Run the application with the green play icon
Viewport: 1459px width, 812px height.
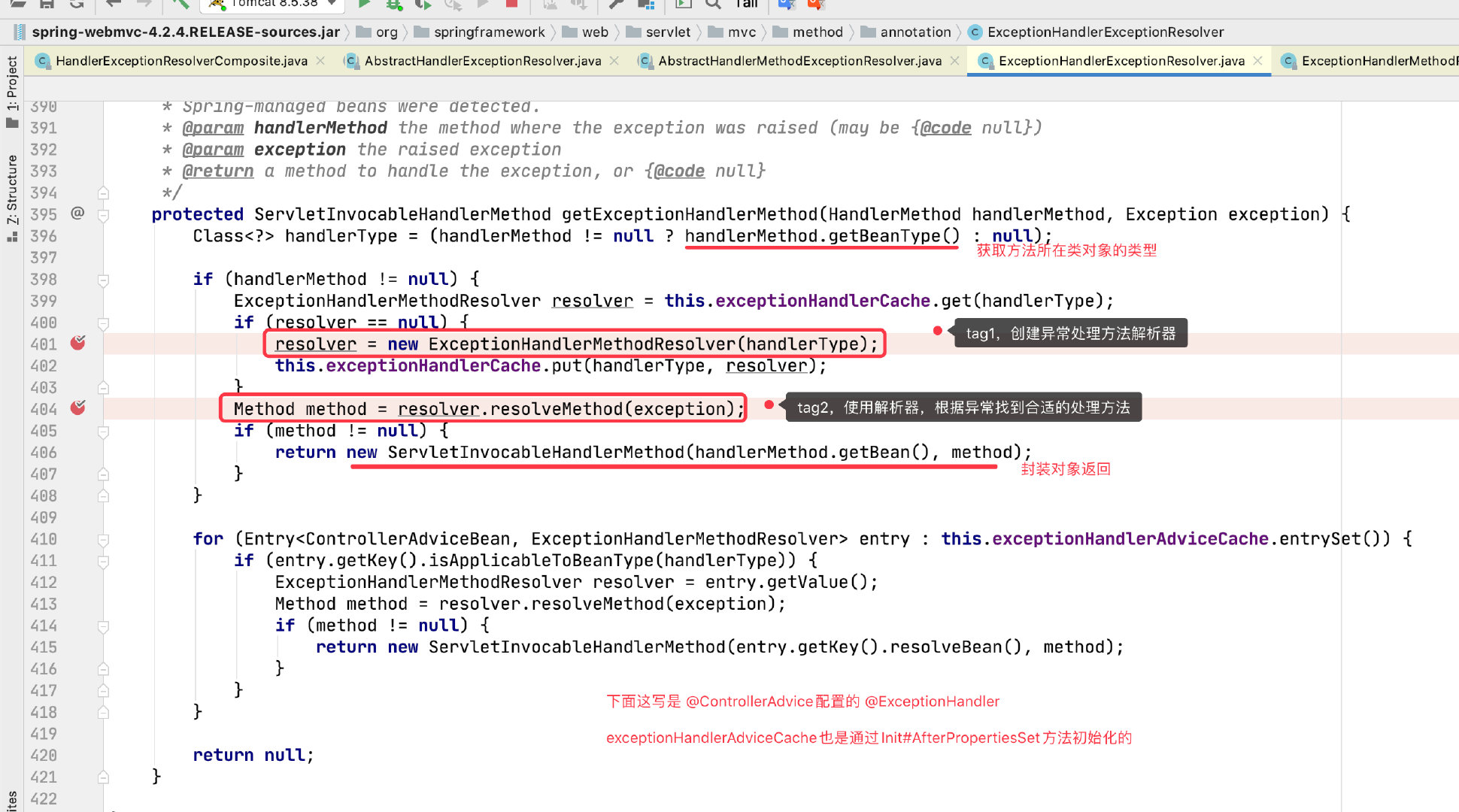point(364,4)
